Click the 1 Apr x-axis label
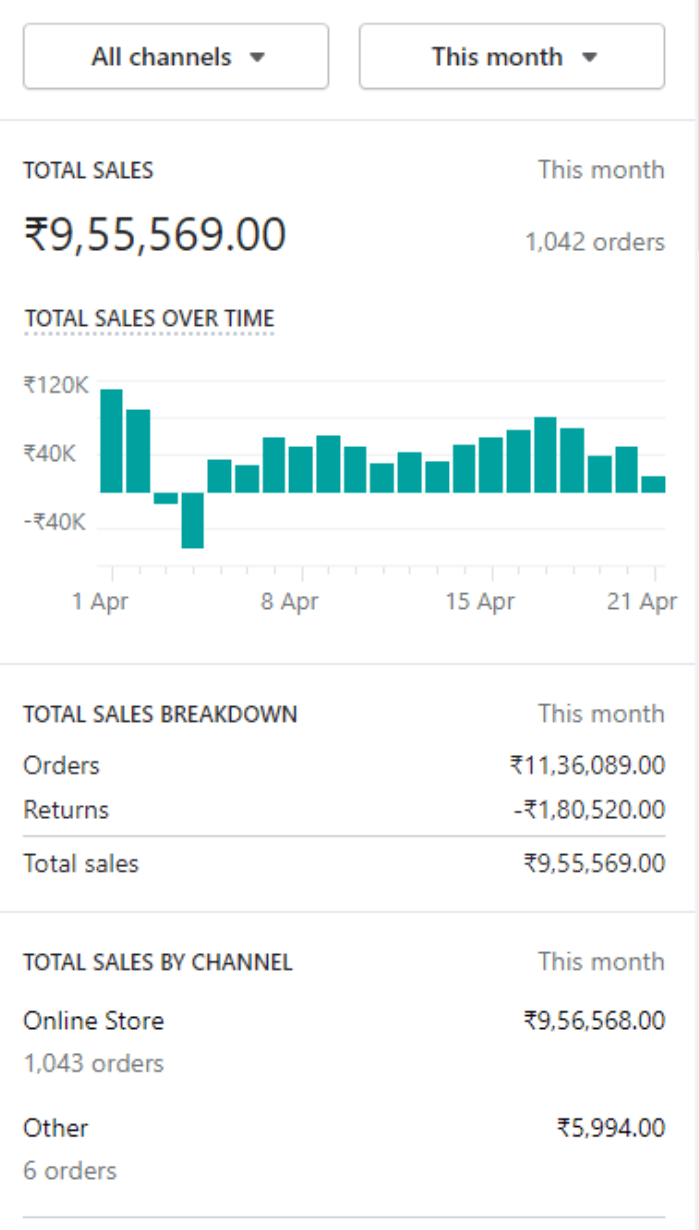 click(101, 602)
